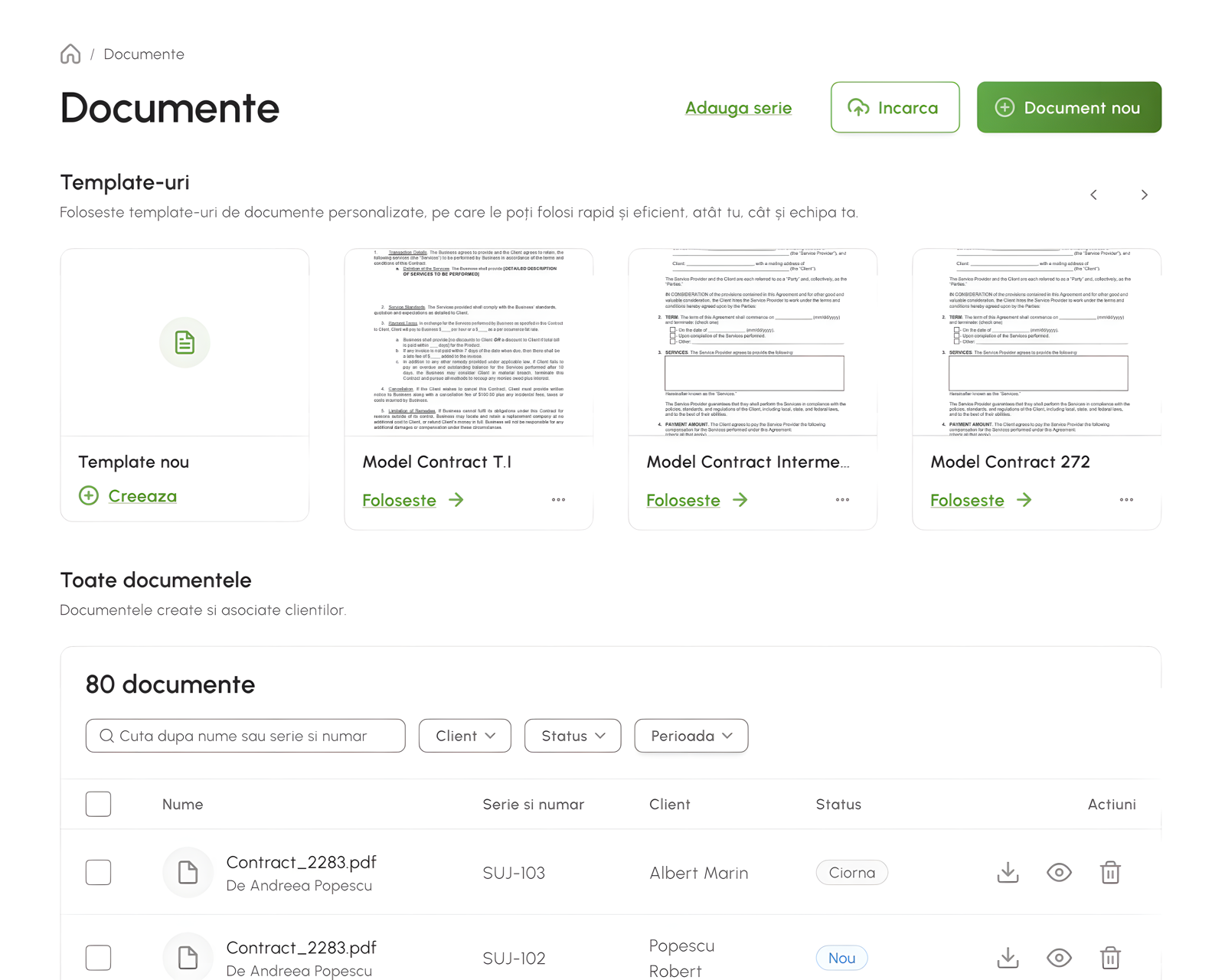Image resolution: width=1225 pixels, height=980 pixels.
Task: Expand the Status filter dropdown
Action: coord(573,736)
